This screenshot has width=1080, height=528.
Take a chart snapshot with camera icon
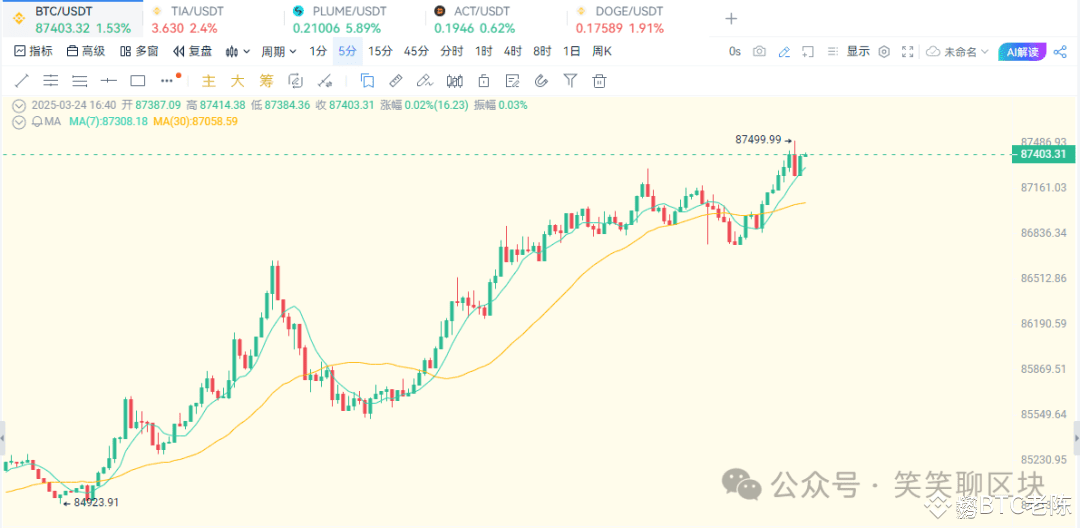tap(759, 52)
